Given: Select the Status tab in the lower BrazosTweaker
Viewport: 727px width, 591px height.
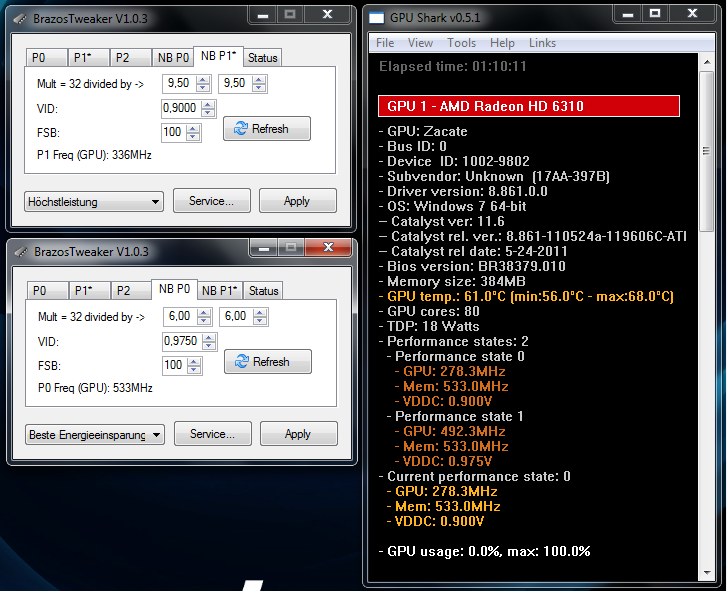Looking at the screenshot, I should pyautogui.click(x=263, y=291).
